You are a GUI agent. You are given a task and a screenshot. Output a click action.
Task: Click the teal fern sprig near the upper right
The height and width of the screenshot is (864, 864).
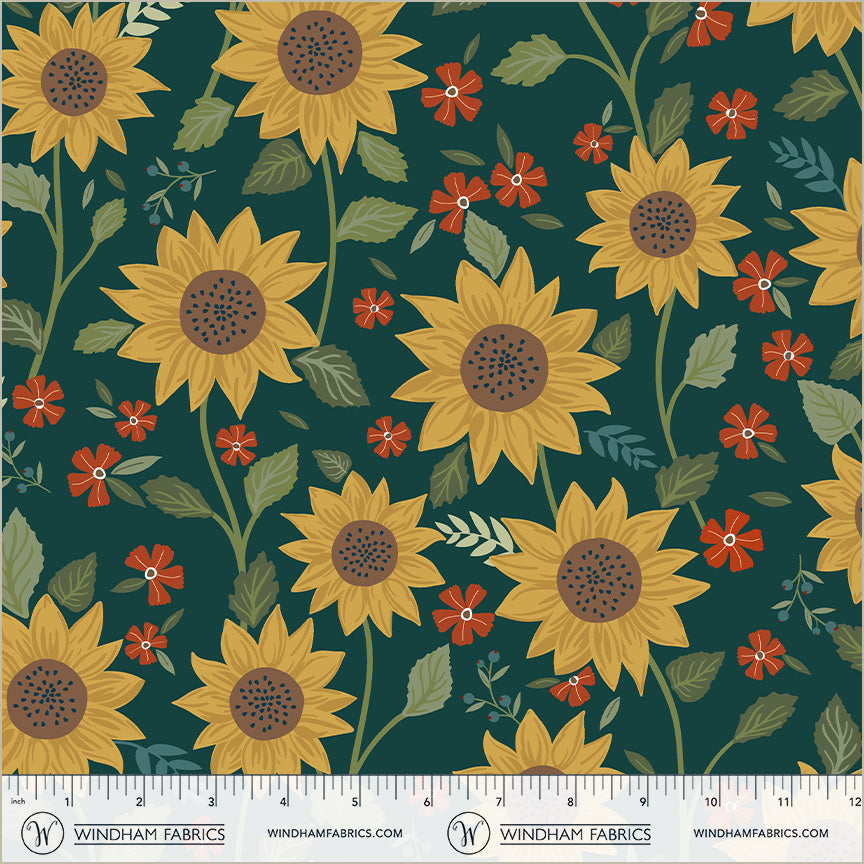[x=806, y=164]
